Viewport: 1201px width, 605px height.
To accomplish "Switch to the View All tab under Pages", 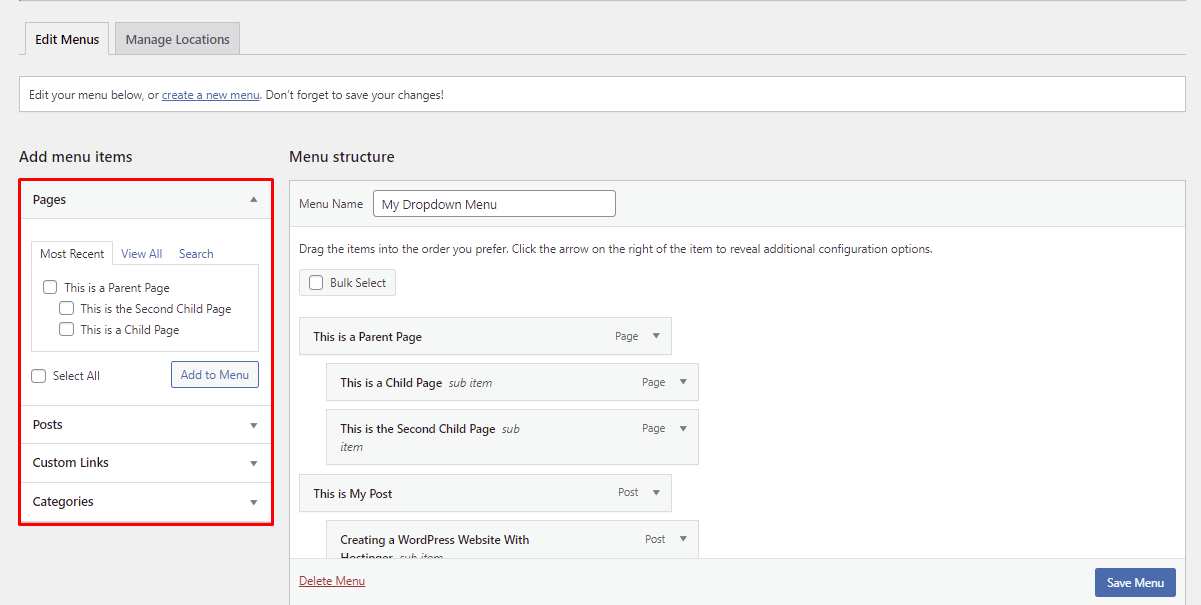I will (x=141, y=253).
